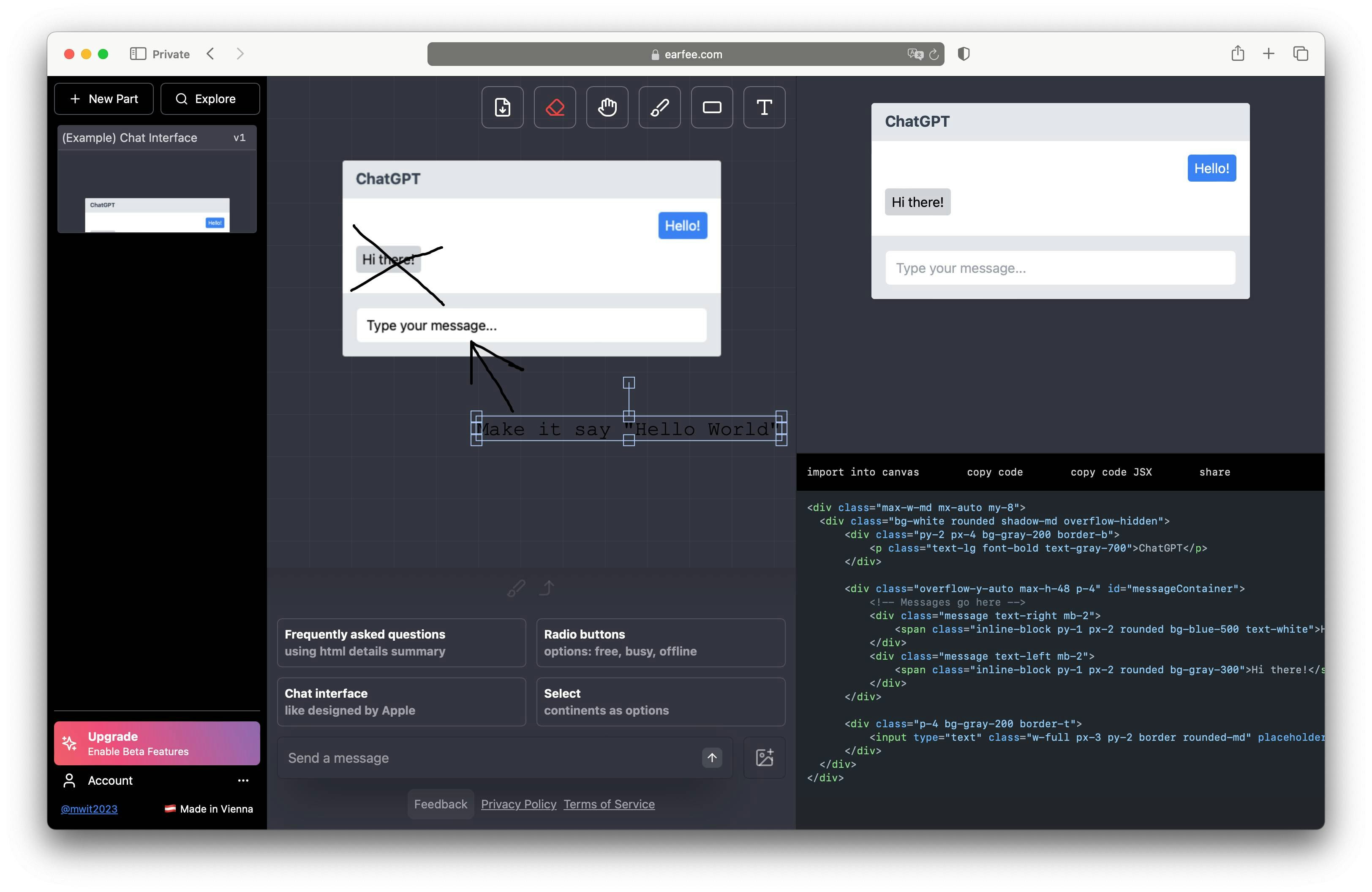
Task: Click the Safari privacy shield icon
Action: click(x=963, y=54)
